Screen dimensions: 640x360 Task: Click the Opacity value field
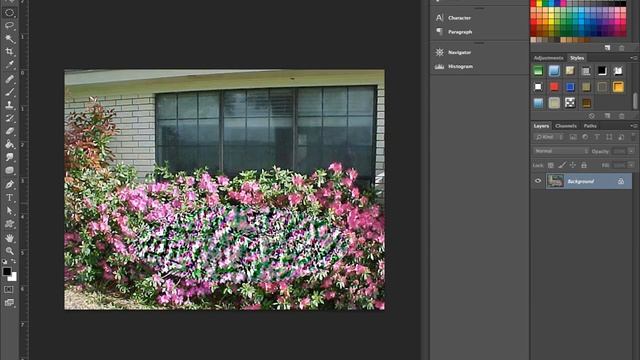tap(620, 151)
